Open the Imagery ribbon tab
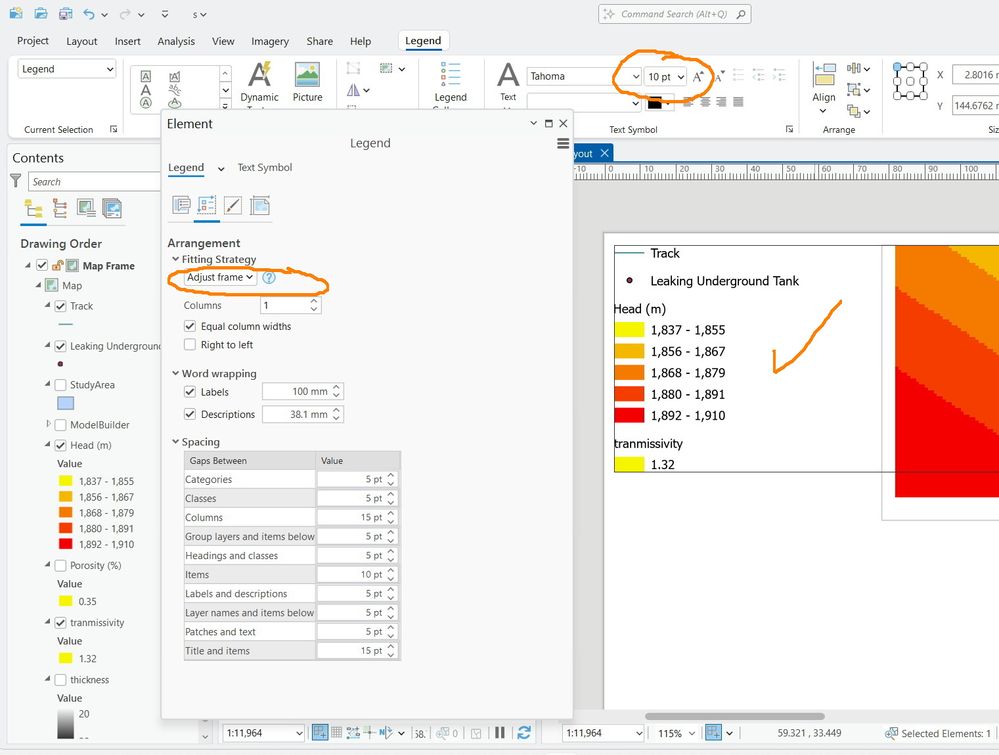The width and height of the screenshot is (999, 755). pos(270,41)
